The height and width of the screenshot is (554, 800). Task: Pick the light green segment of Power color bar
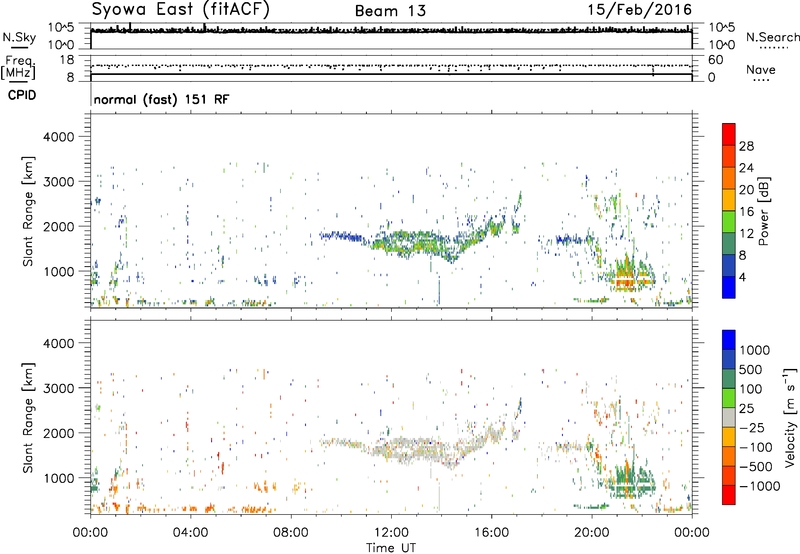point(729,222)
